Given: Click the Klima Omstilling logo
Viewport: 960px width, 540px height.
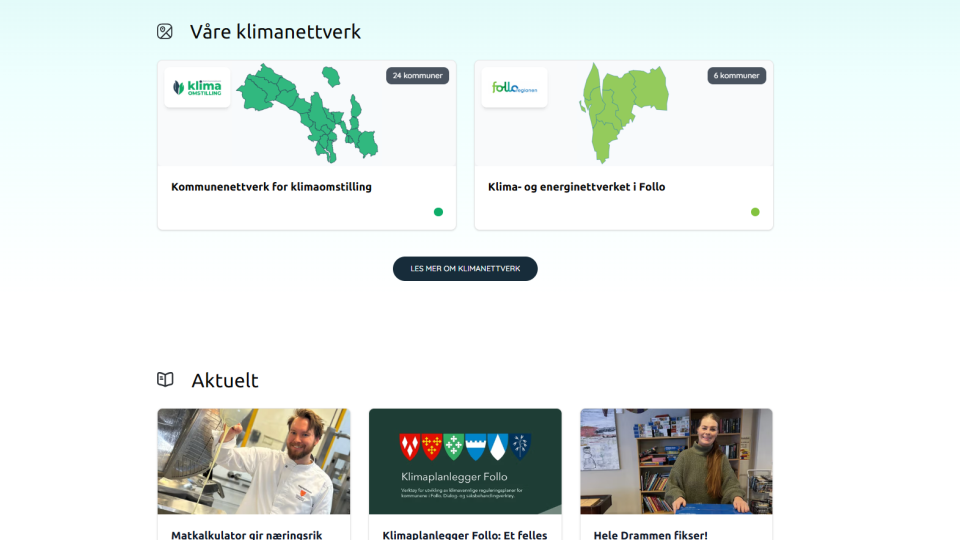Looking at the screenshot, I should (x=197, y=88).
